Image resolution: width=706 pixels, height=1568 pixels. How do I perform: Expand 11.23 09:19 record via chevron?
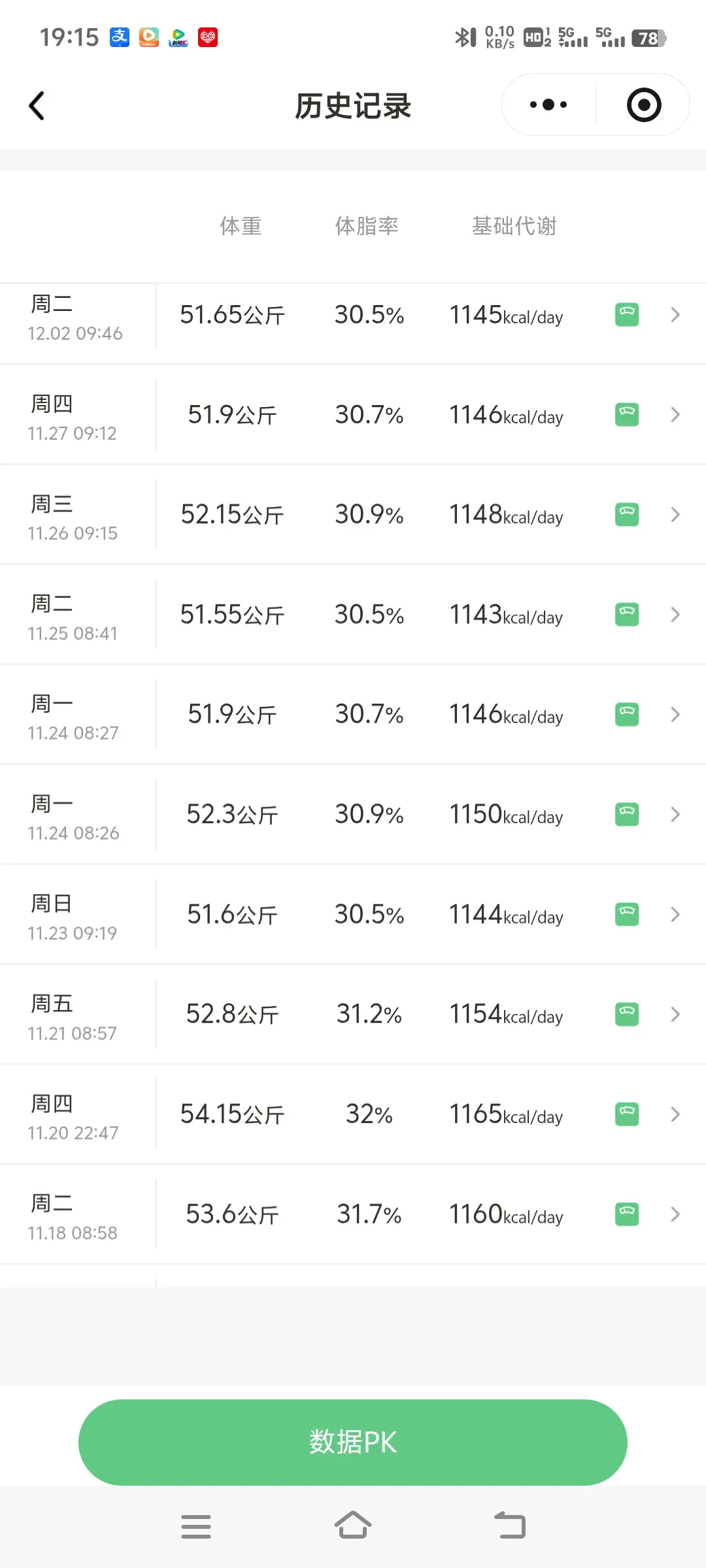coord(675,915)
